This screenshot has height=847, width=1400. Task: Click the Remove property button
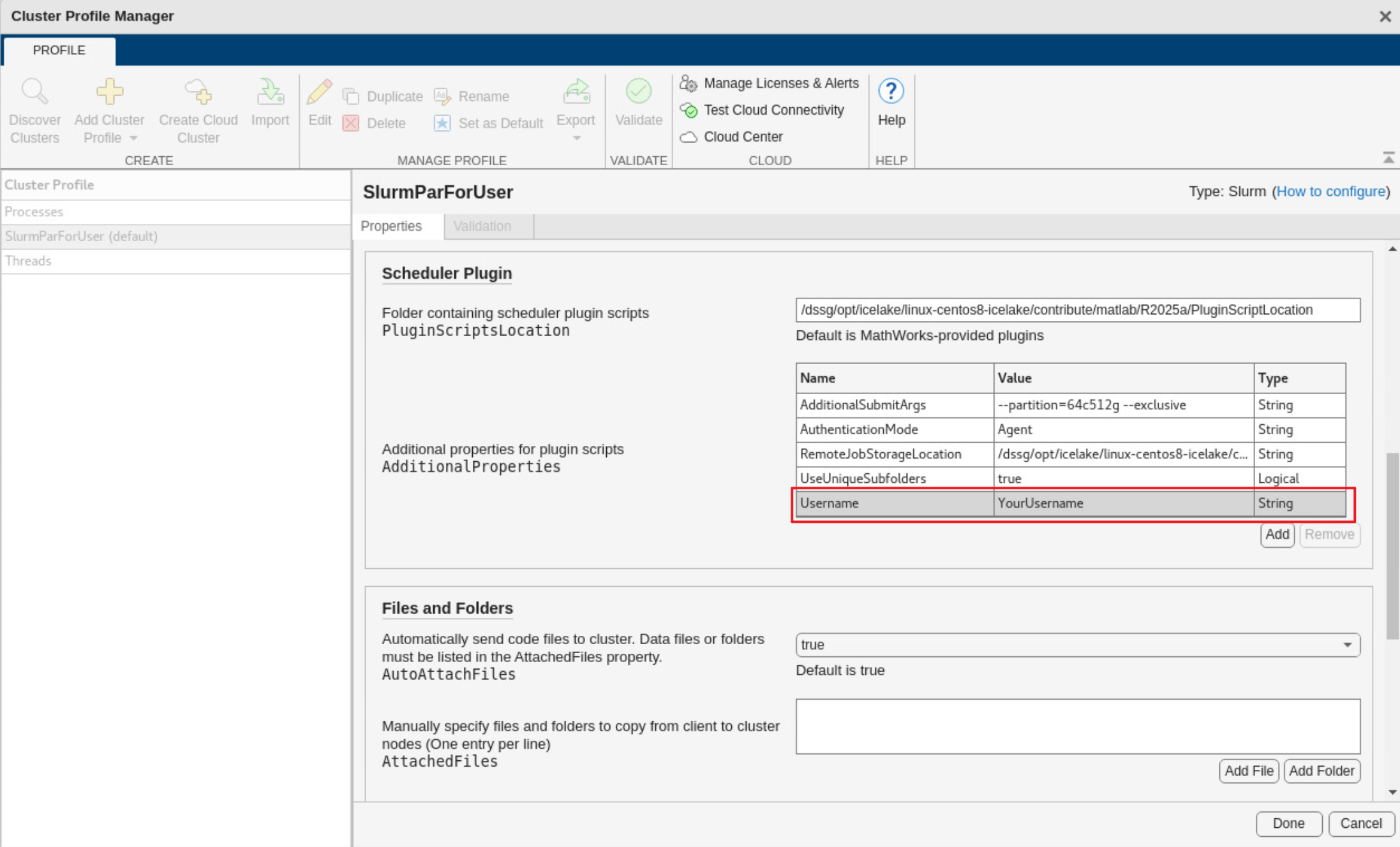pyautogui.click(x=1329, y=534)
